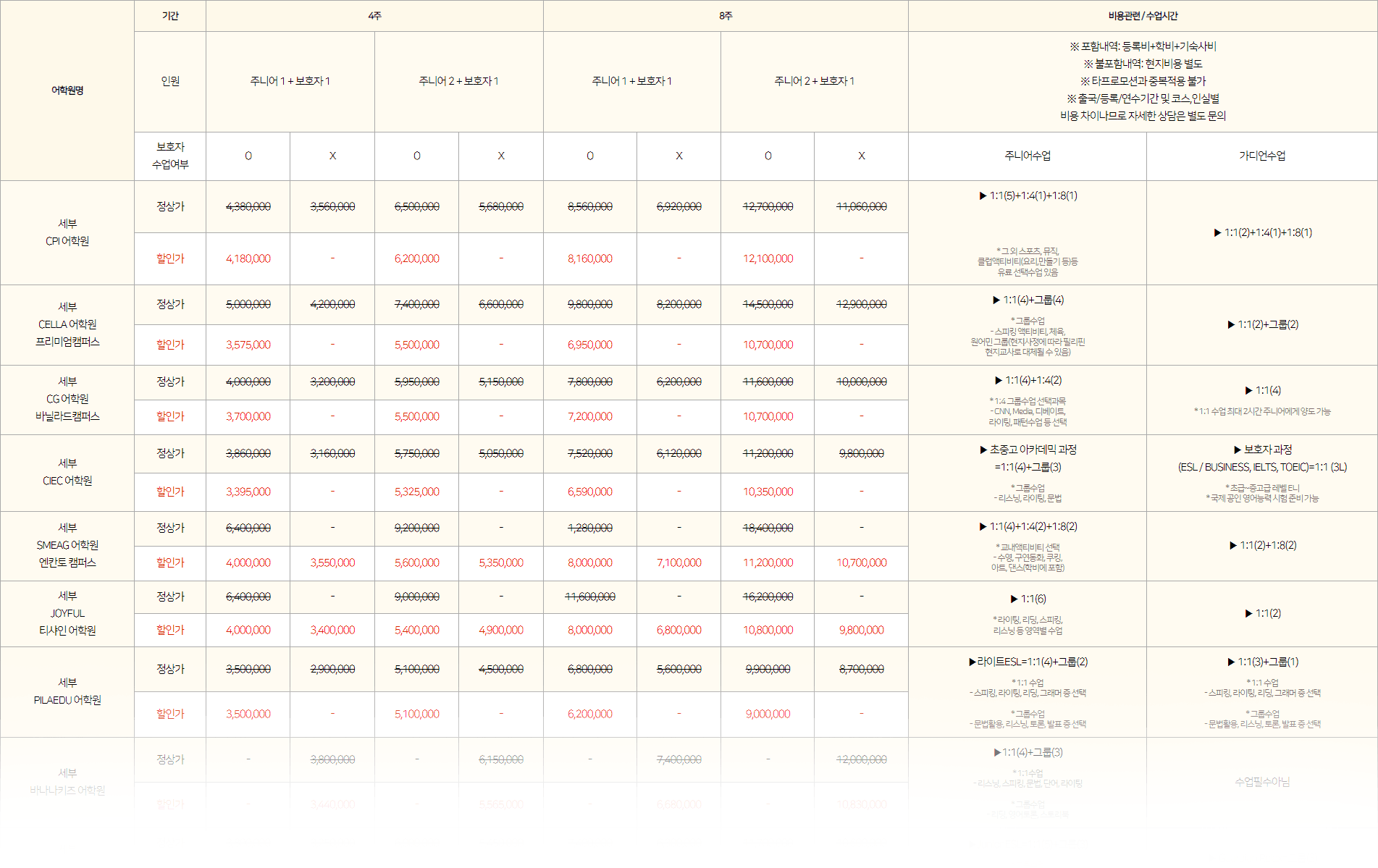This screenshot has width=1378, height=868.
Task: Click the CG discount price 7,200,000
Action: (590, 416)
